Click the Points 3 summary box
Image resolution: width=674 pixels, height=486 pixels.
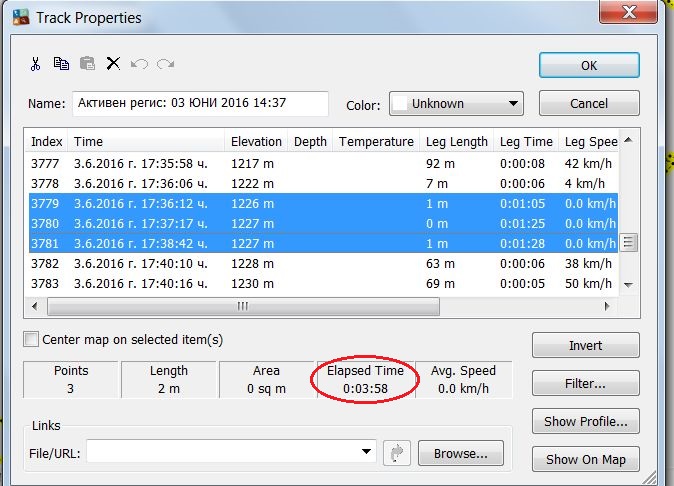coord(70,379)
